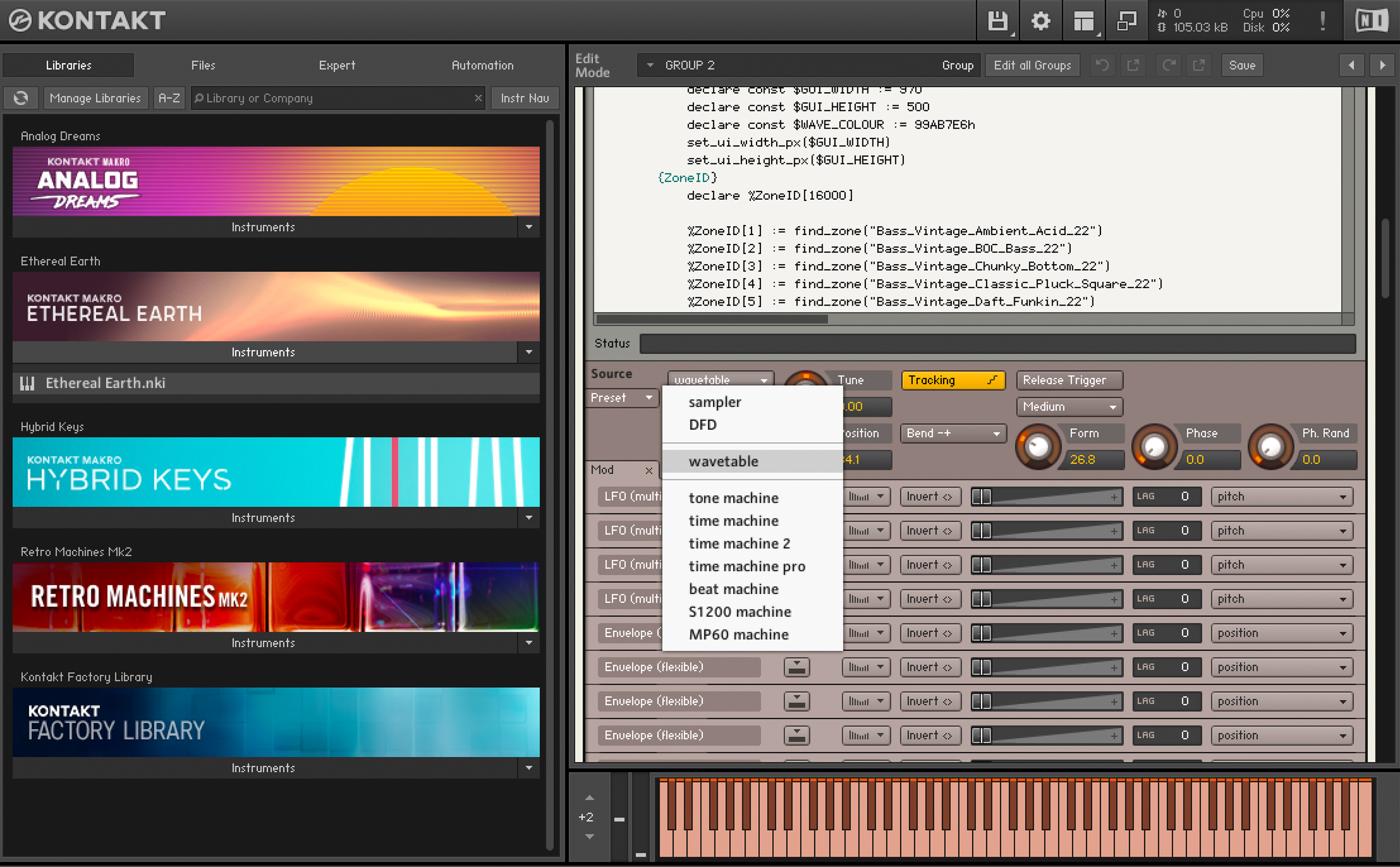Switch to the Files tab

coord(203,65)
